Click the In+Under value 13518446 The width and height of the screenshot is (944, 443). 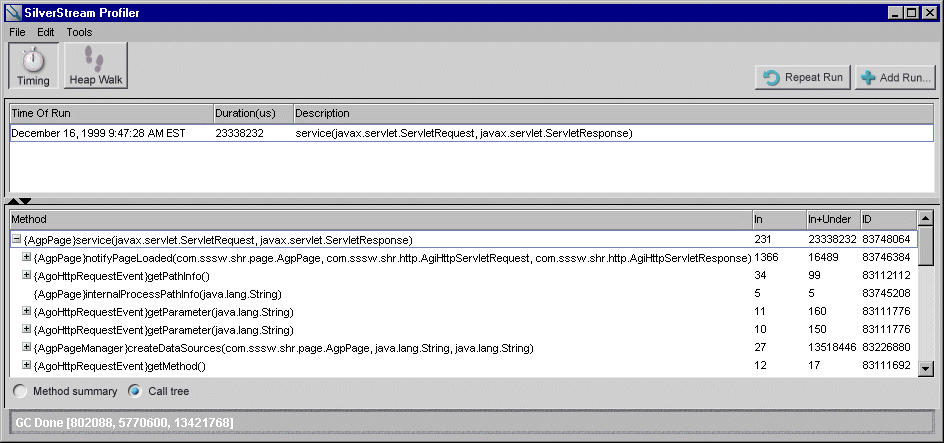pyautogui.click(x=832, y=348)
